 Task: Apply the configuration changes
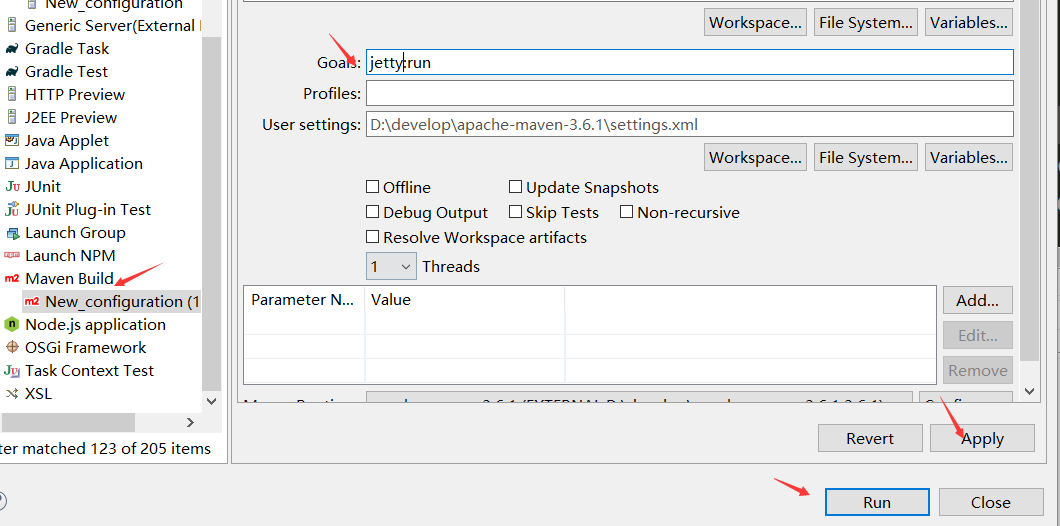[982, 438]
